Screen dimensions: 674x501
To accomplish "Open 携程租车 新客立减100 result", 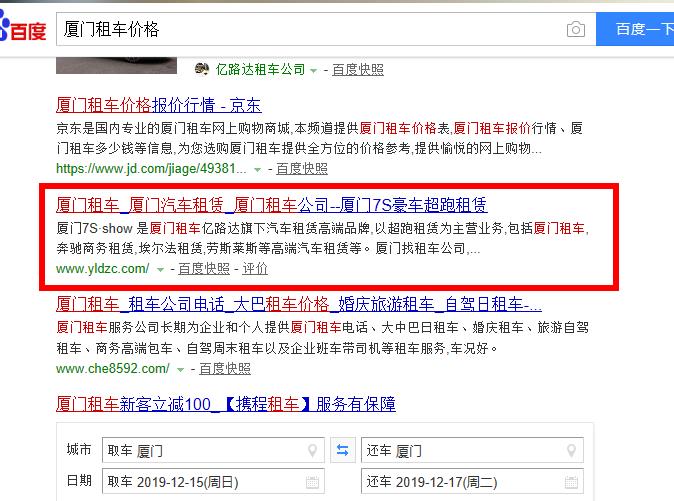I will click(x=226, y=404).
